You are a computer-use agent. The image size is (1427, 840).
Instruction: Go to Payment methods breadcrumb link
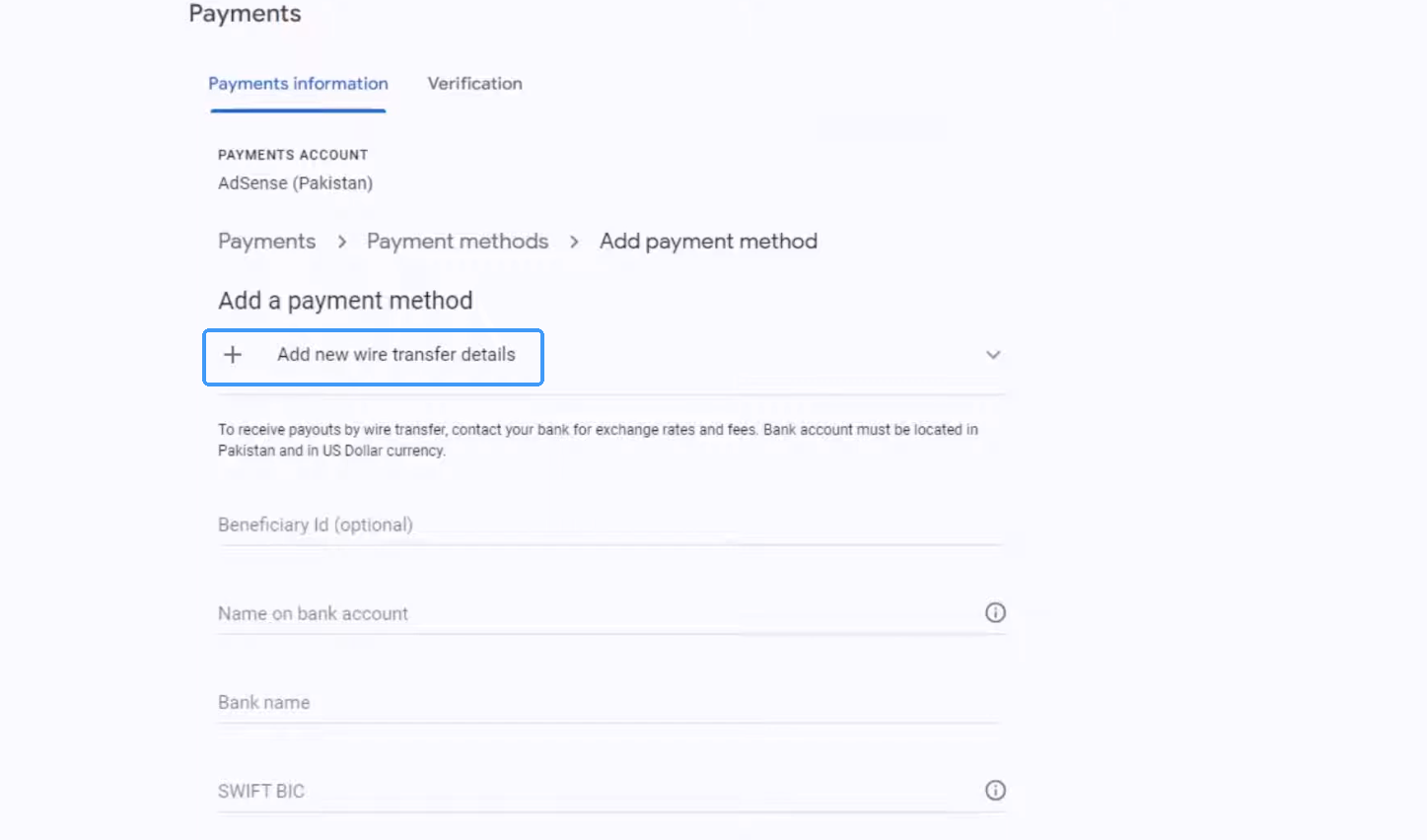[458, 242]
